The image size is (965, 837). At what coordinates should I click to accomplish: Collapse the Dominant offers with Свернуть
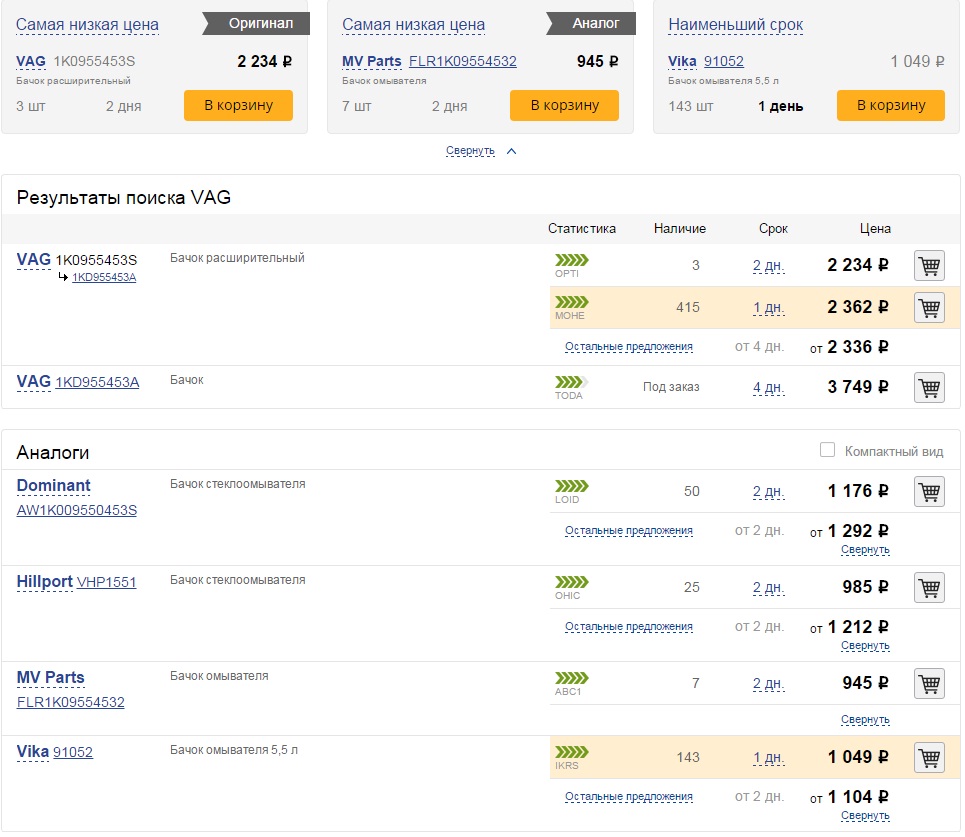865,550
